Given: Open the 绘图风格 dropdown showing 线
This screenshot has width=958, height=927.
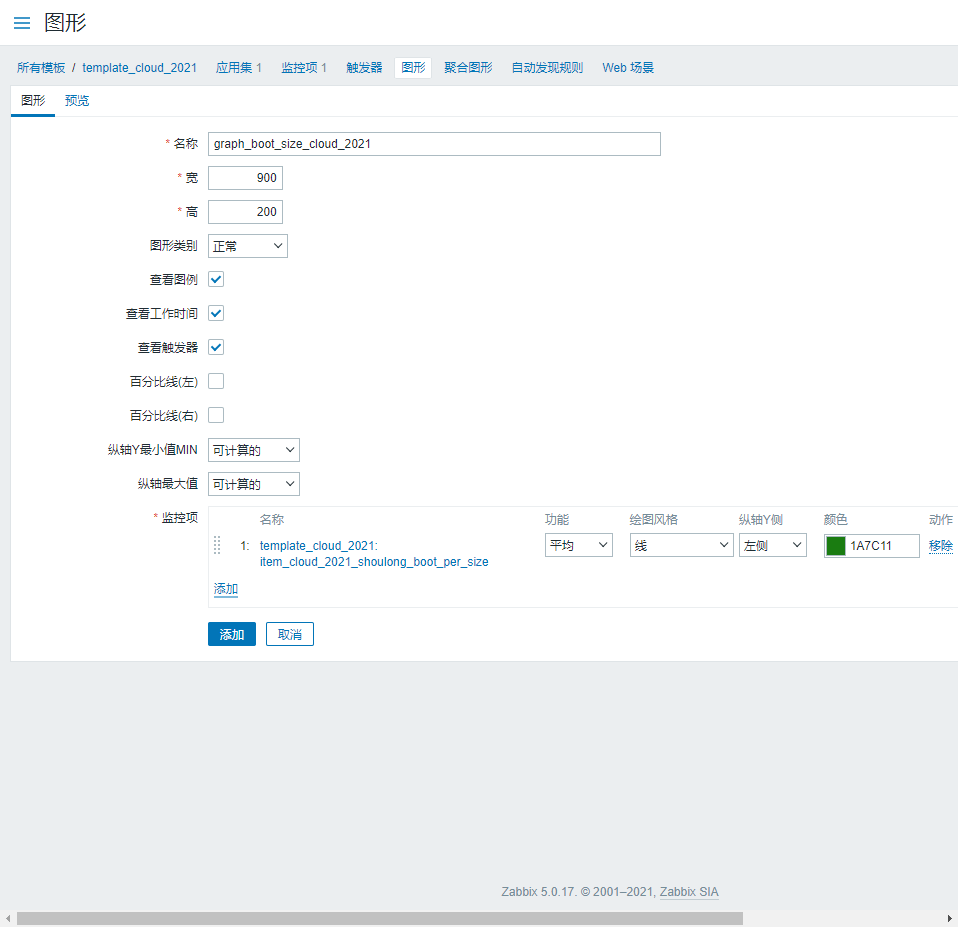Looking at the screenshot, I should 681,545.
